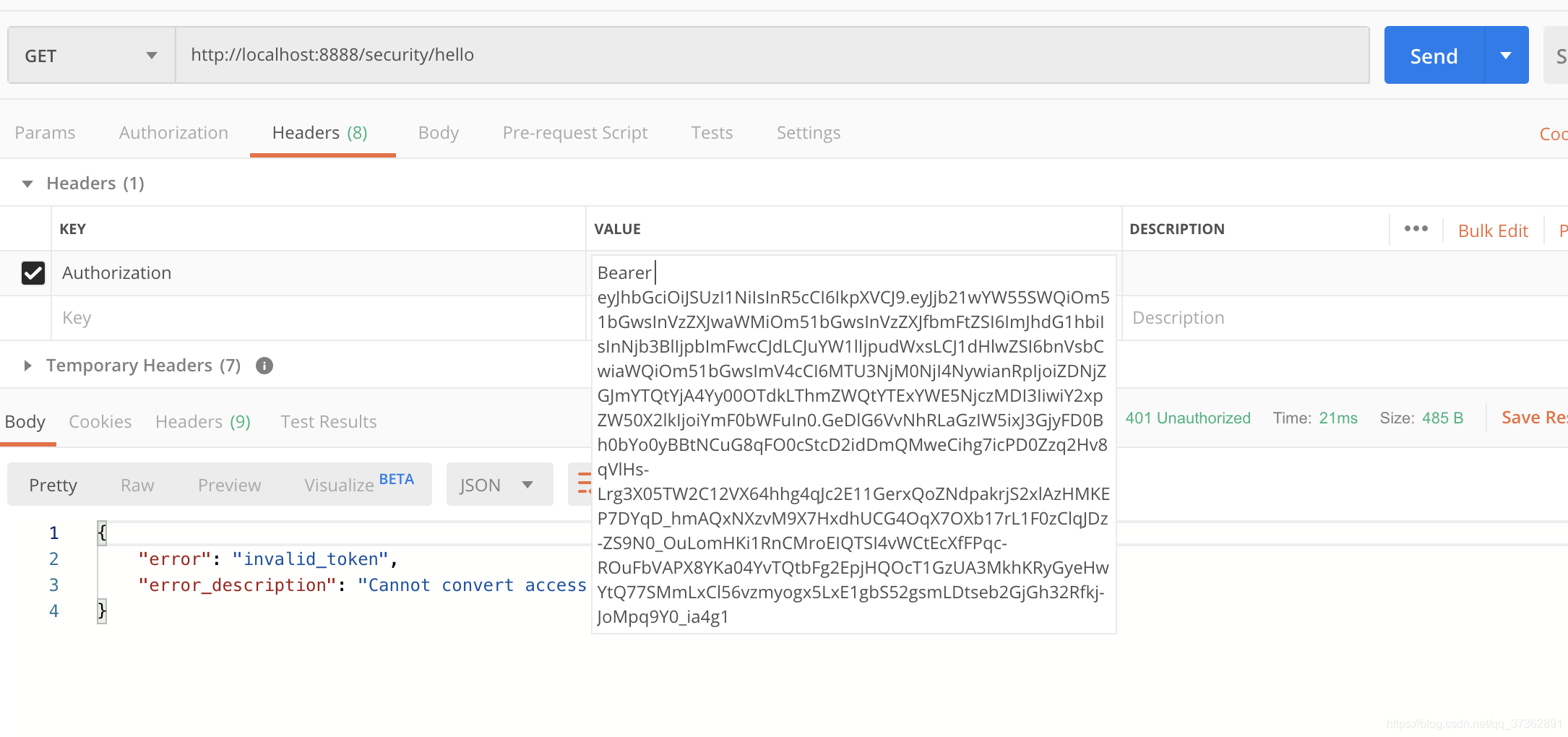Open the Pre-request Script tab
Screen dimensions: 1568x737
pos(575,133)
